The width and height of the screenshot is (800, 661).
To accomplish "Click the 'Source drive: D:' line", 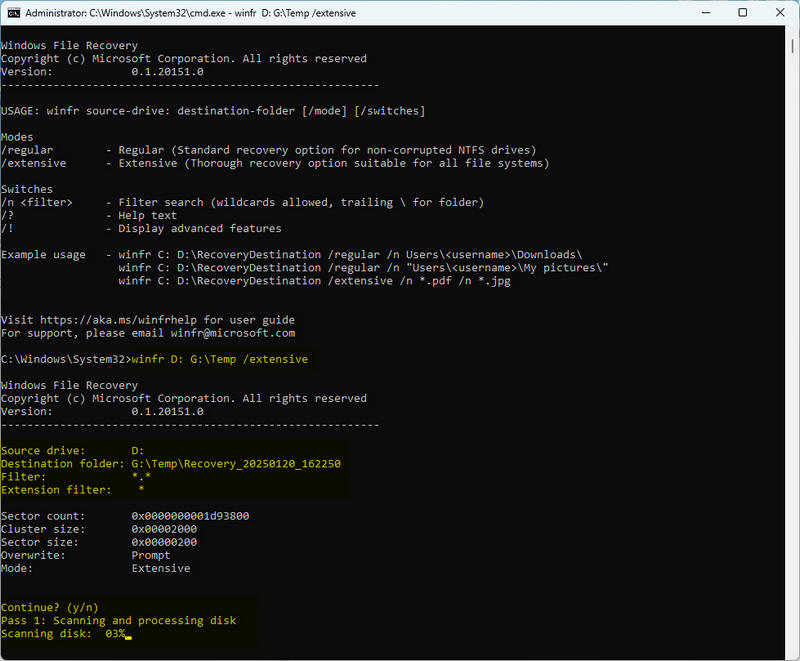I will click(72, 450).
